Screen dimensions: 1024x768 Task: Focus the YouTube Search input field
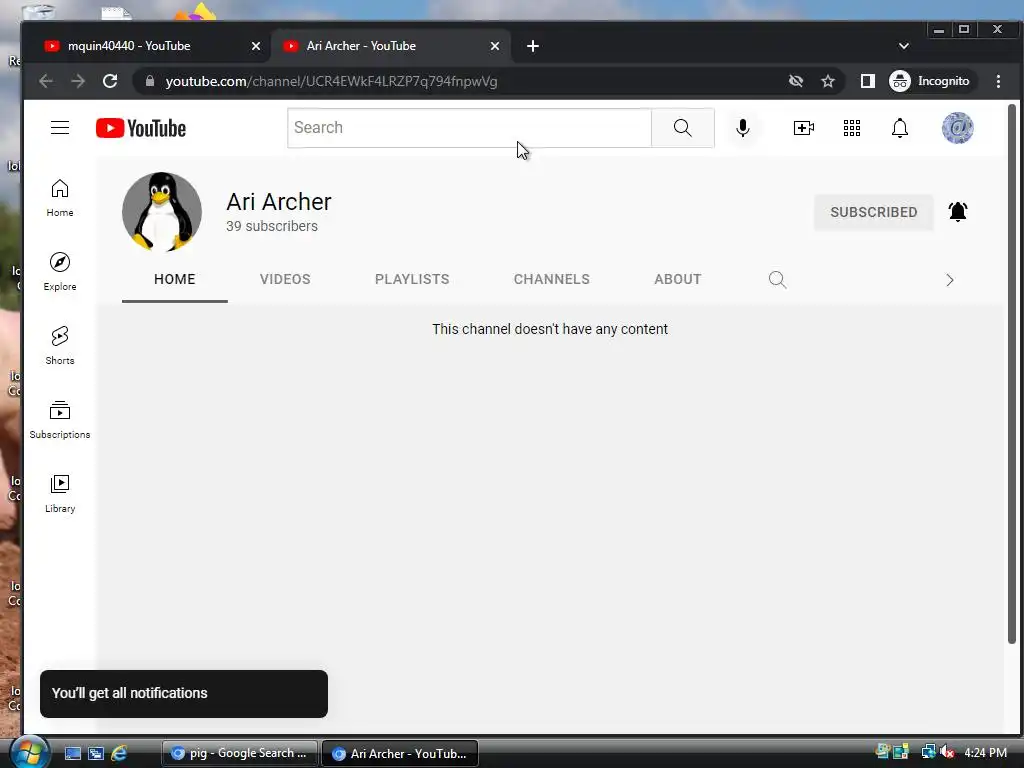tap(469, 128)
